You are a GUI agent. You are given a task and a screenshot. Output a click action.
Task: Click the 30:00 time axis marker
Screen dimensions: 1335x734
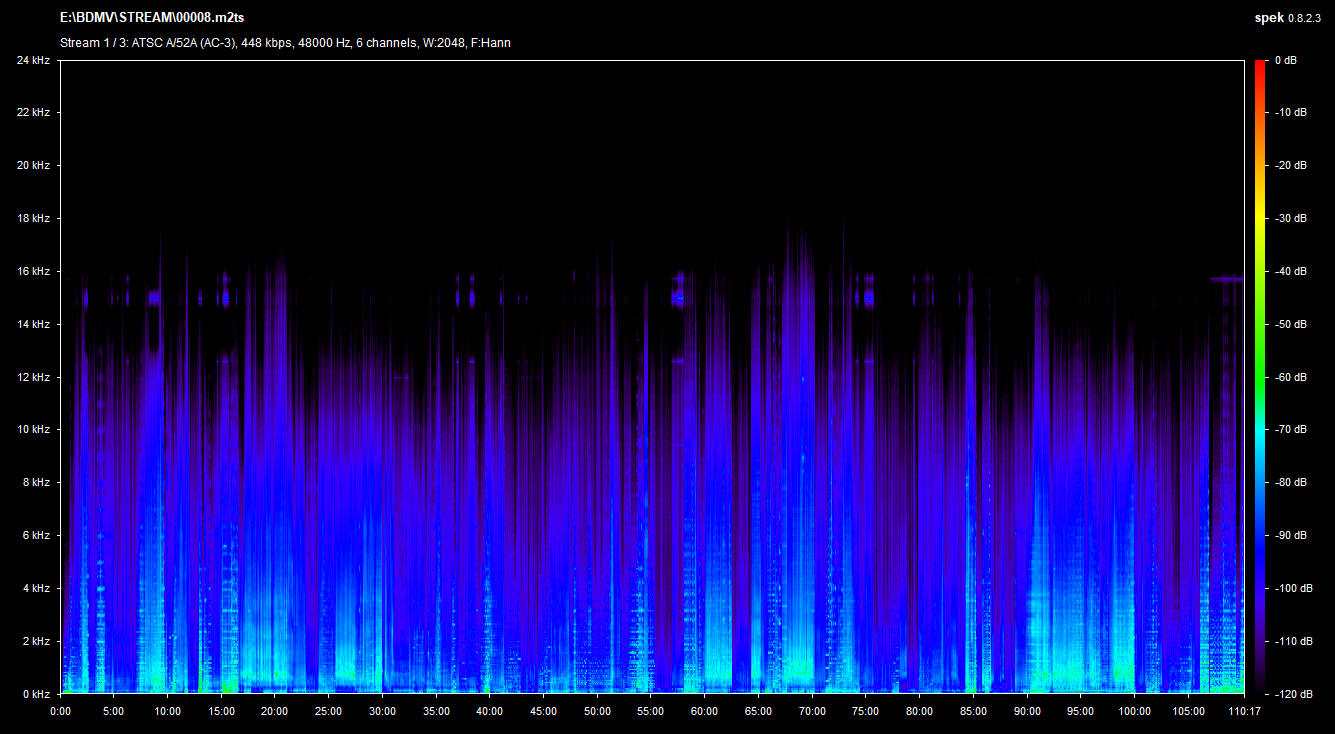[382, 712]
